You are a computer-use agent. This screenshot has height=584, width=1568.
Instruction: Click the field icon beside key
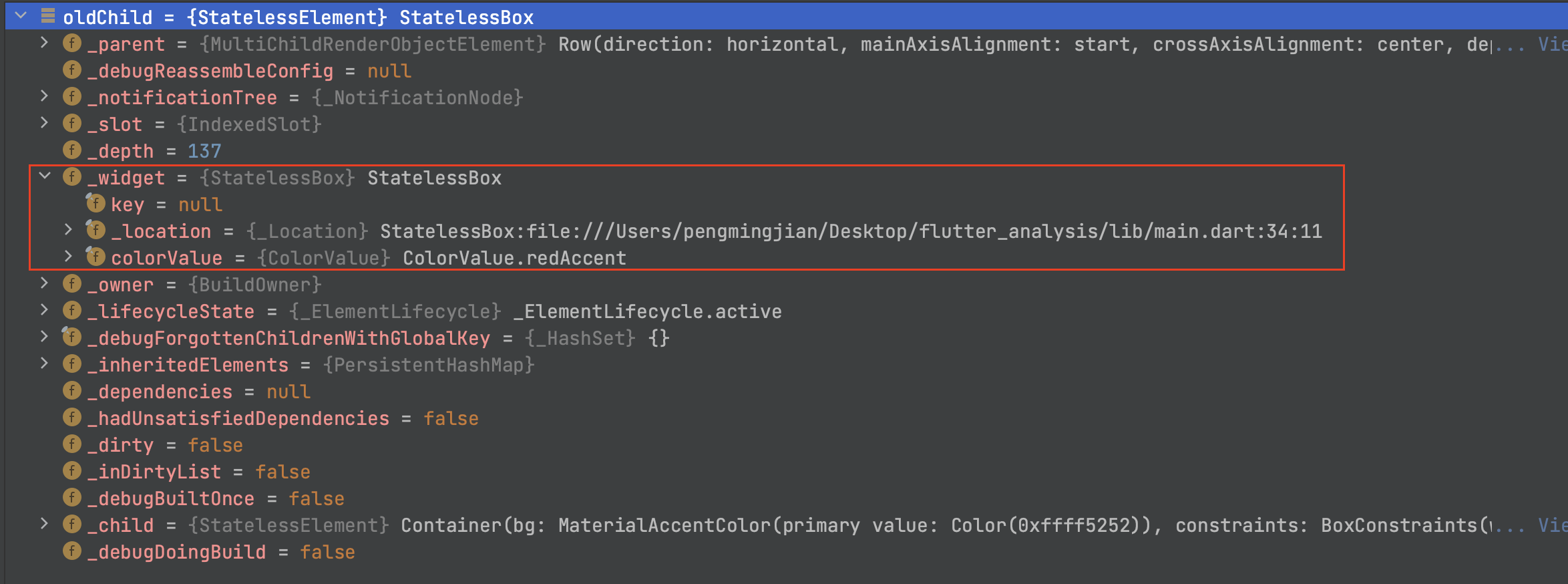(96, 203)
